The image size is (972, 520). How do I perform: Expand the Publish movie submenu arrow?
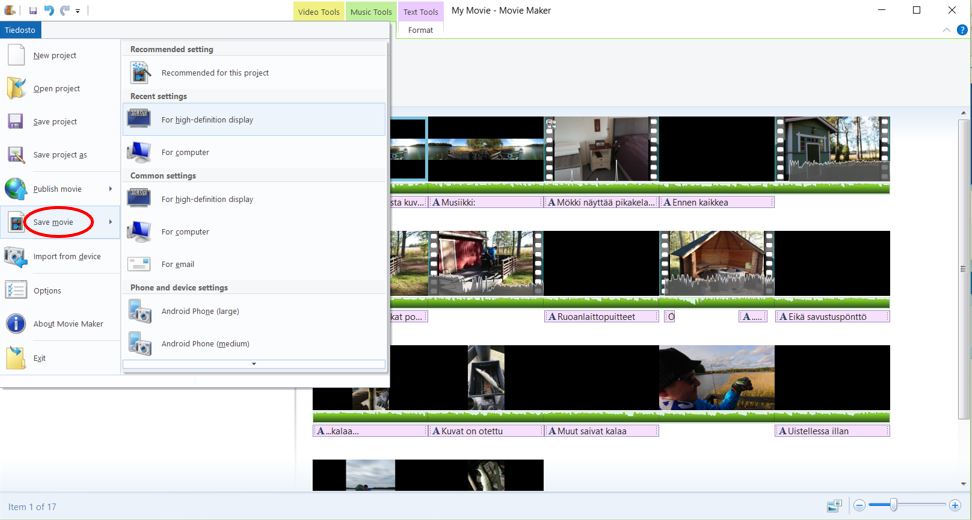110,189
